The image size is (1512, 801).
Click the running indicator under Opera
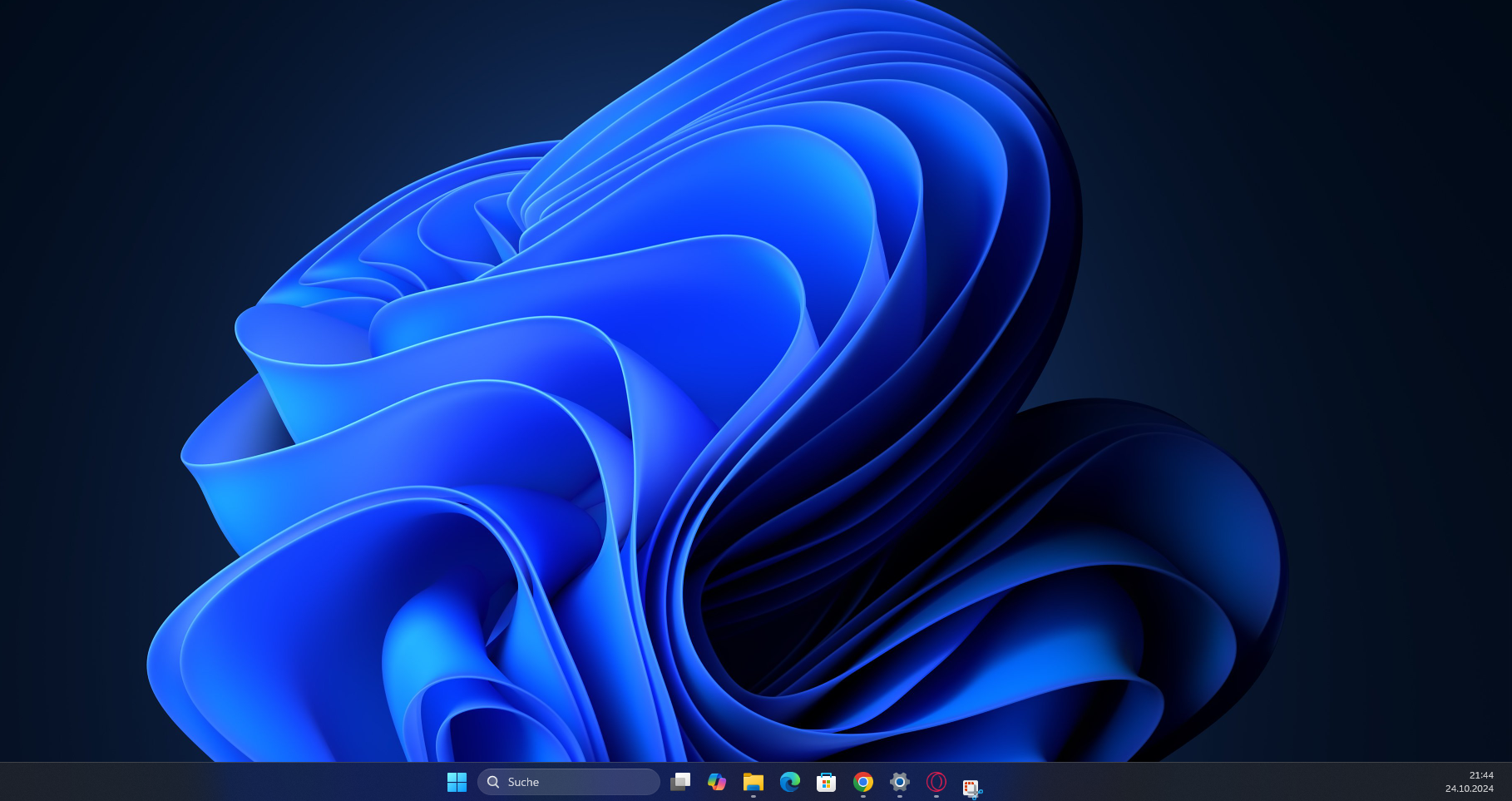tap(936, 796)
